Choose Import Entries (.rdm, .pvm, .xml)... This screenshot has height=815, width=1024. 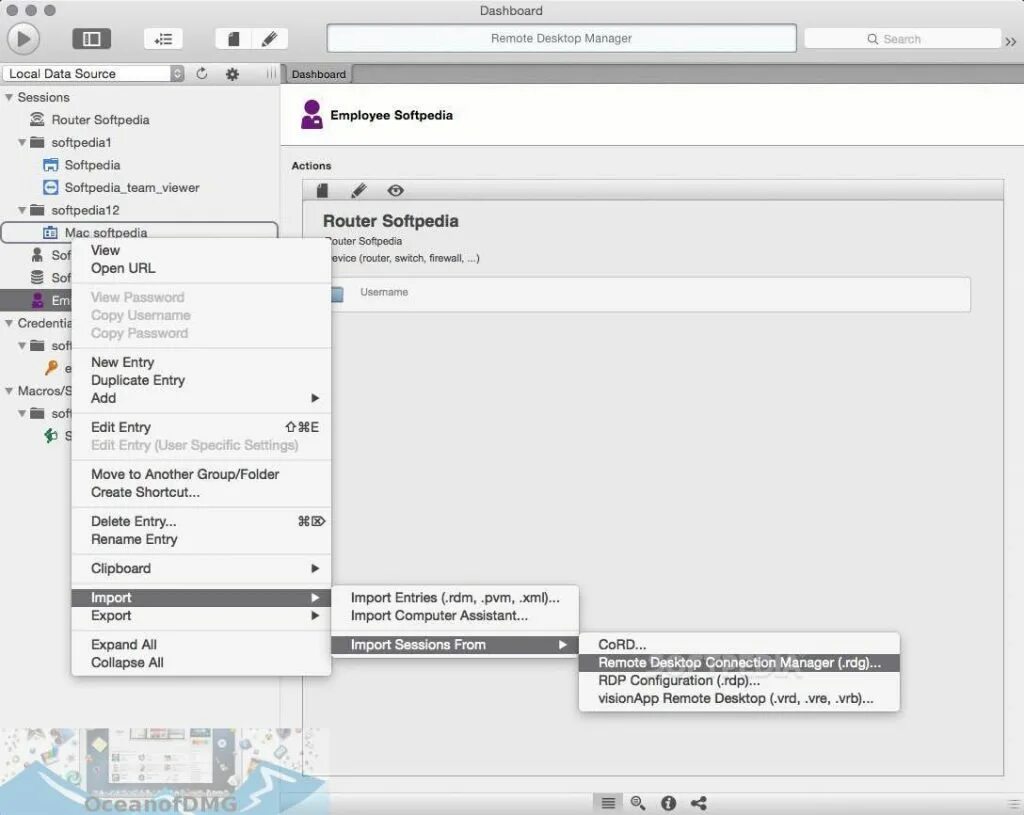coord(455,598)
